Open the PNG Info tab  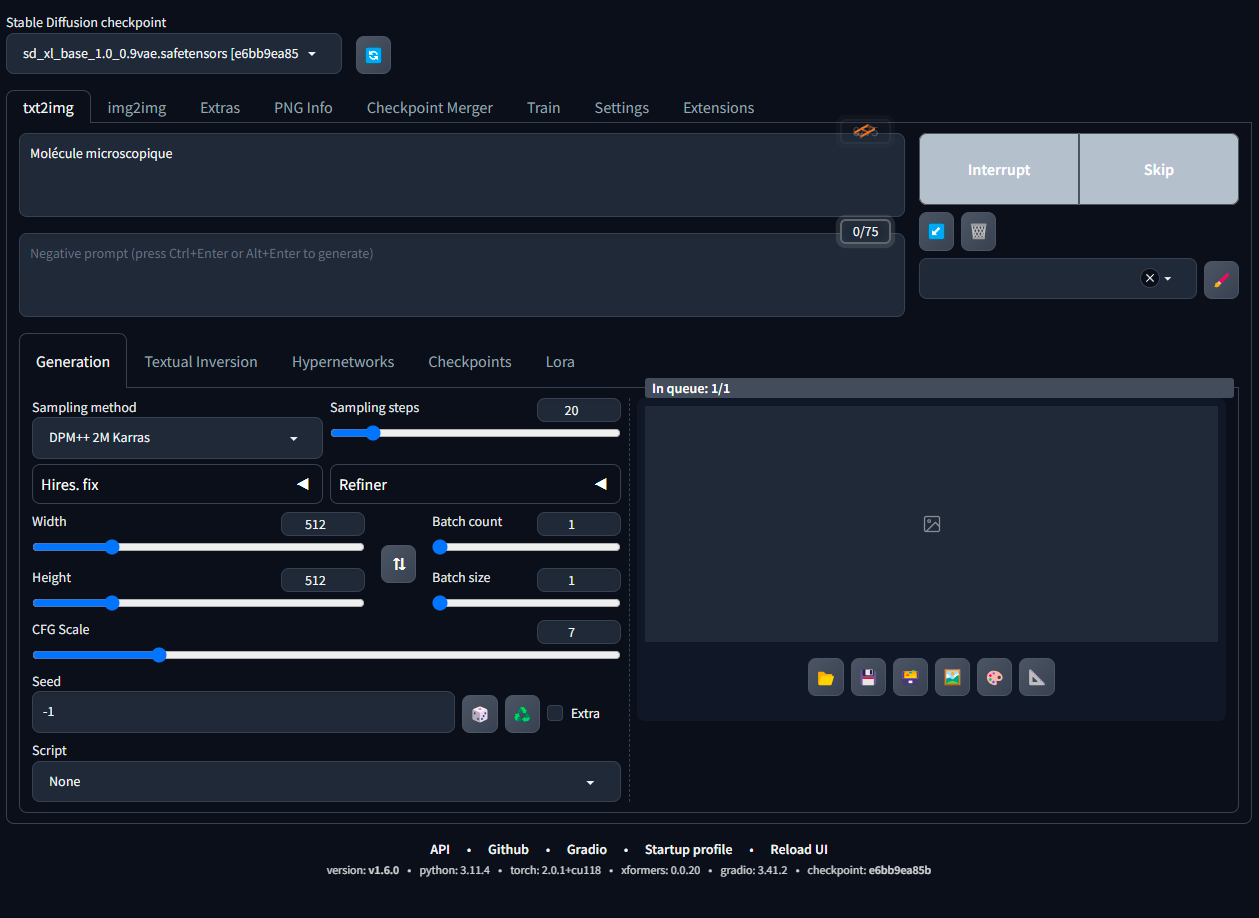(x=303, y=108)
